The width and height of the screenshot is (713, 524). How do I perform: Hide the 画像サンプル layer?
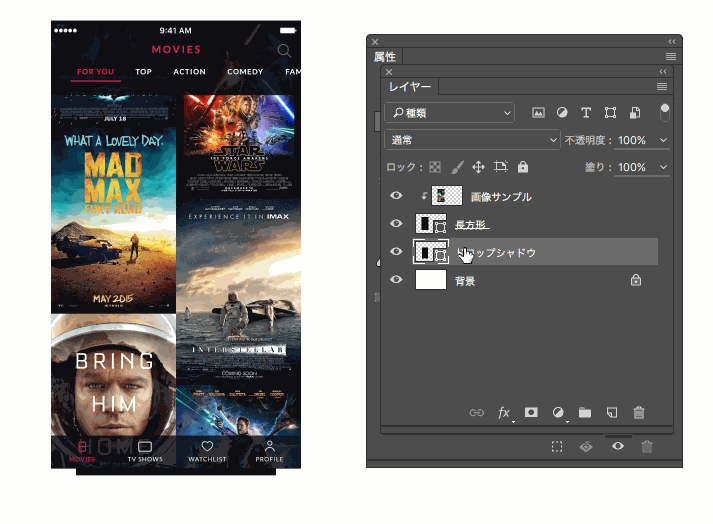tap(396, 196)
